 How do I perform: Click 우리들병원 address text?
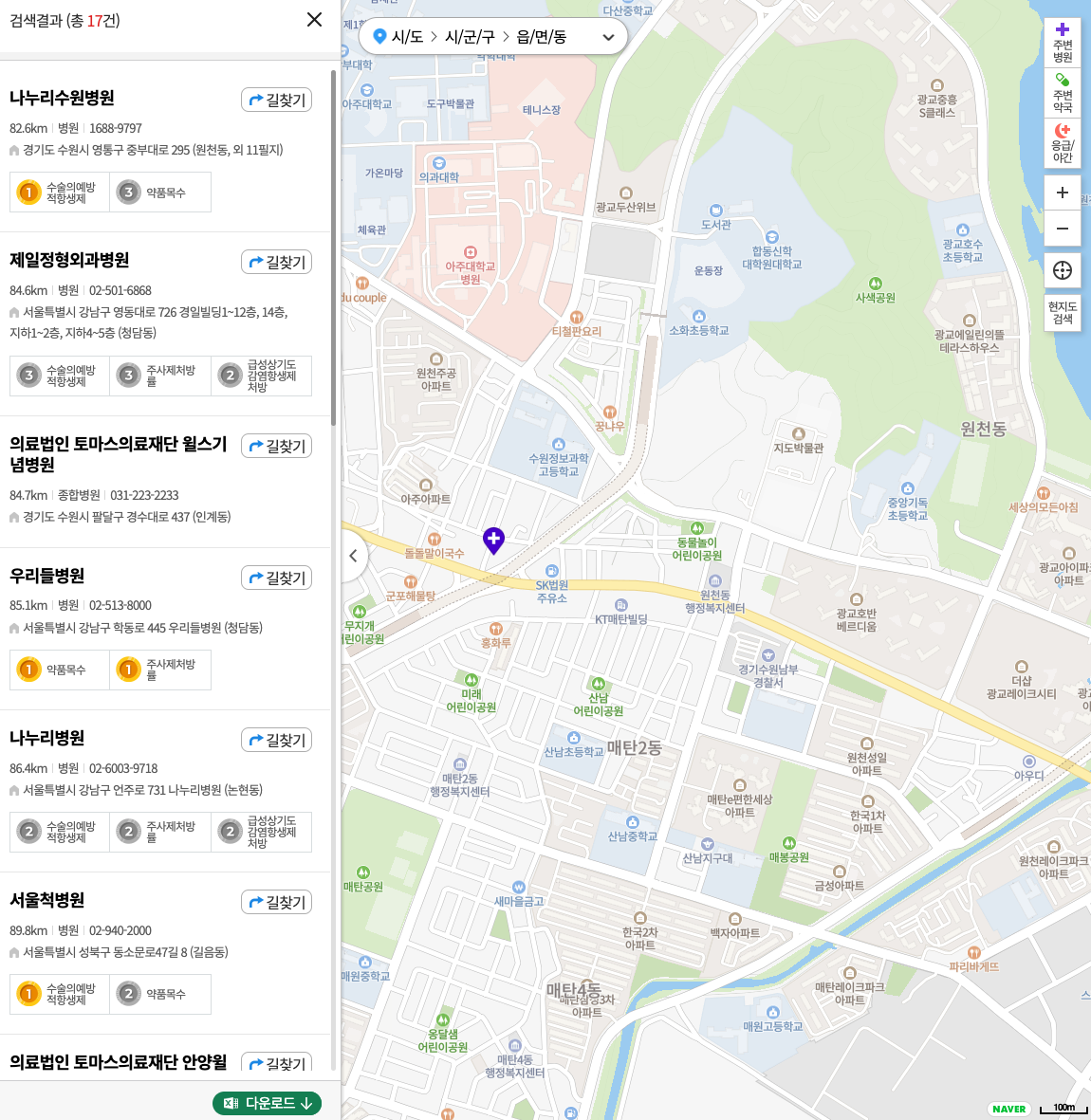coord(143,628)
